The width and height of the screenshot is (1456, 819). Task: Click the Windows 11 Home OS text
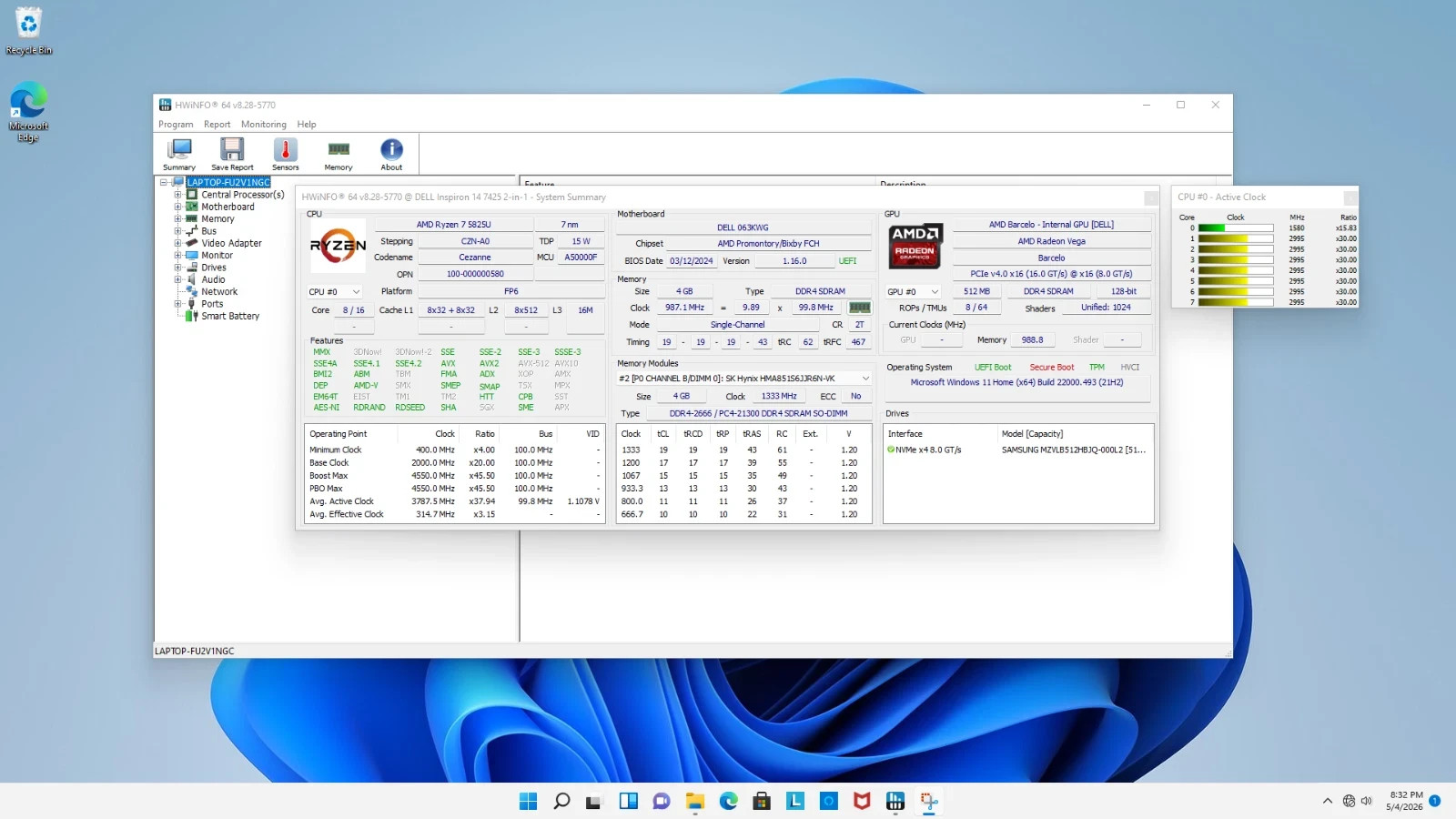(1016, 382)
